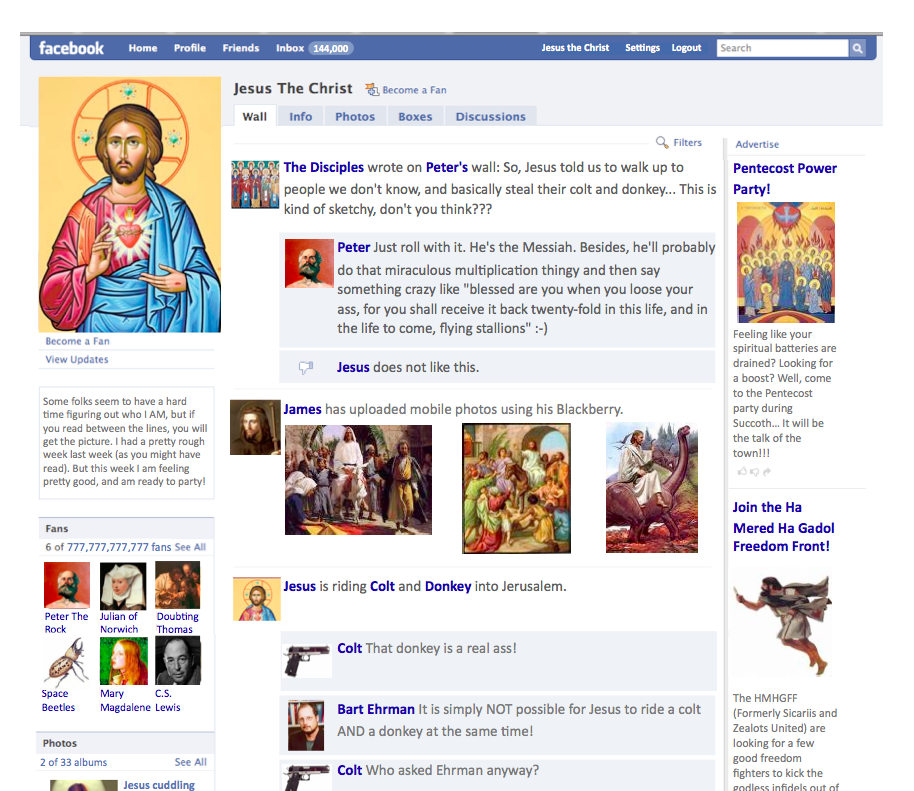Click the pistol avatar beside 'Who asked Ehrman anyway?'
This screenshot has height=791, width=914.
pos(306,778)
